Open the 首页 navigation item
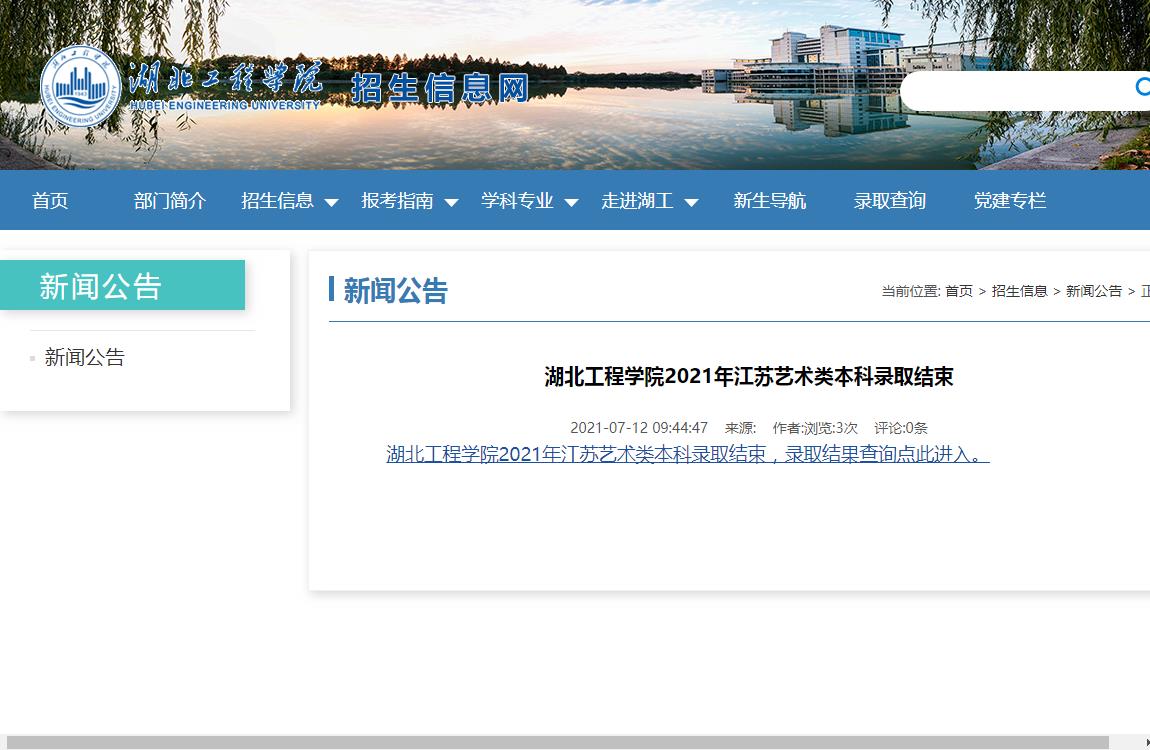The width and height of the screenshot is (1150, 750). coord(50,200)
